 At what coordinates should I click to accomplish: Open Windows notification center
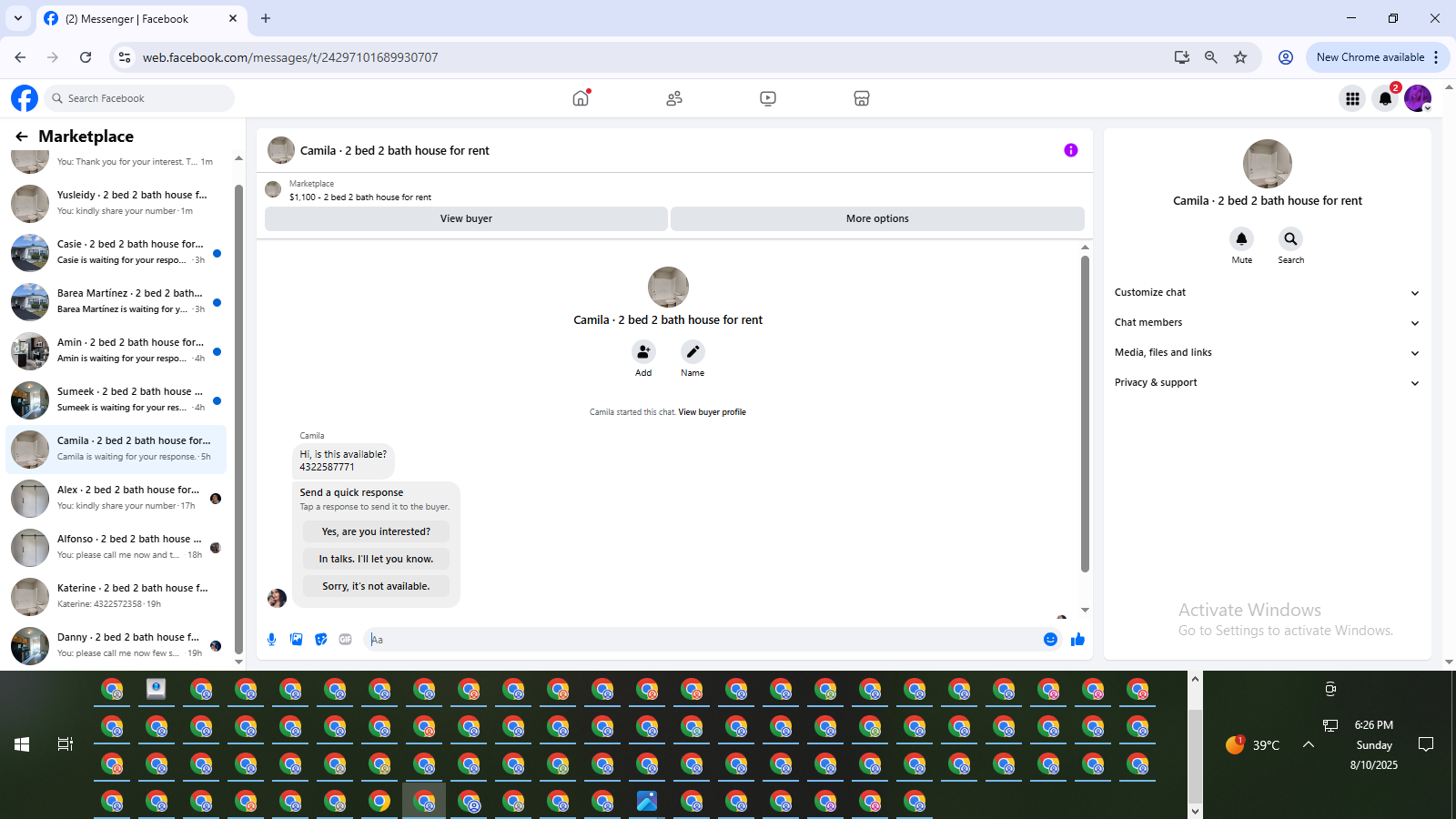click(x=1426, y=744)
